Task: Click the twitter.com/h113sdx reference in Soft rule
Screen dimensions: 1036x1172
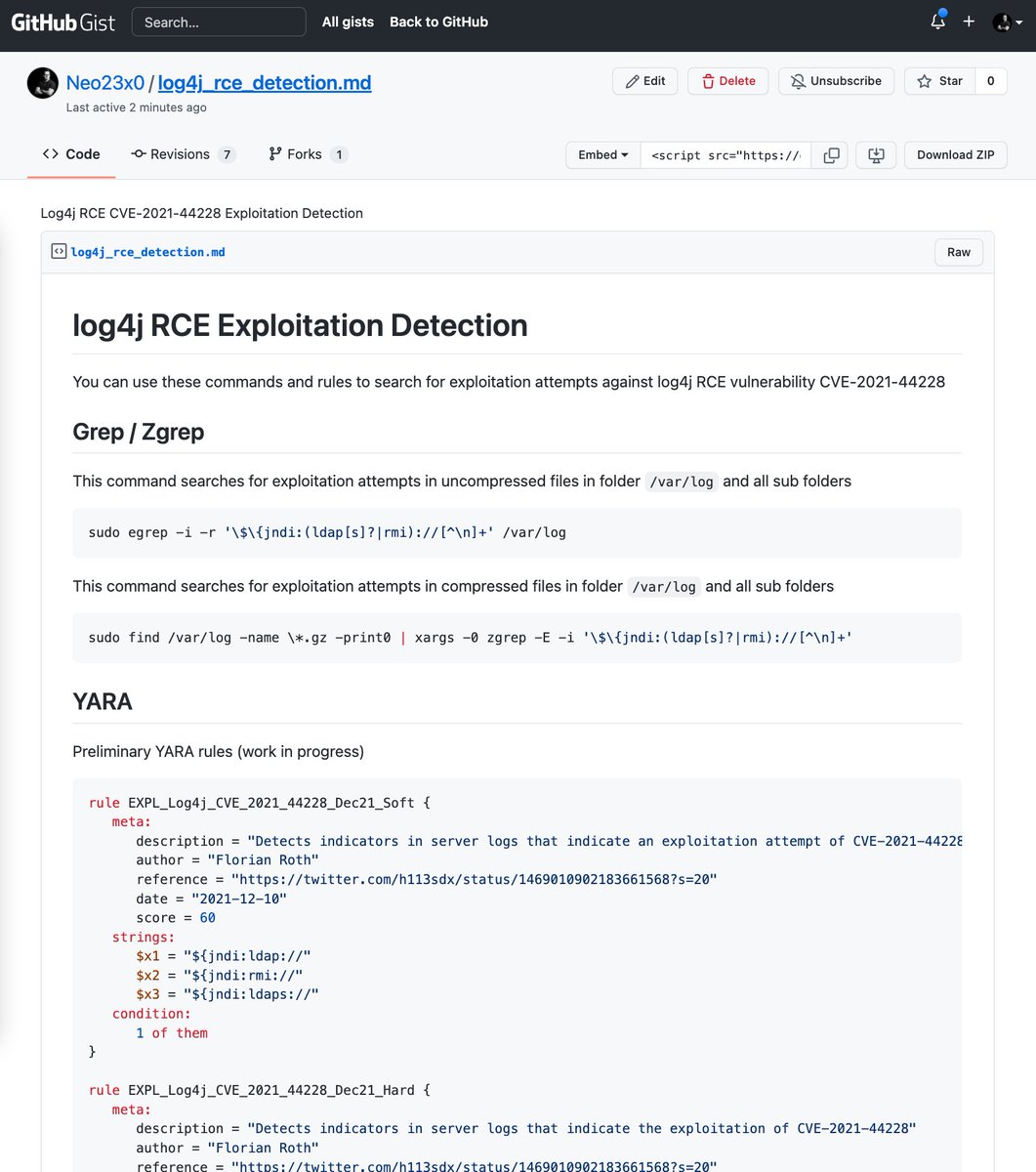Action: point(474,879)
